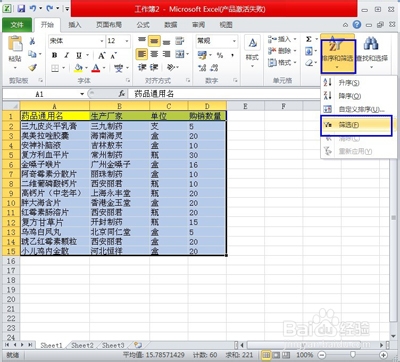This screenshot has height=362, width=400.
Task: Switch to the Formulas ribbon tab
Action: (143, 25)
